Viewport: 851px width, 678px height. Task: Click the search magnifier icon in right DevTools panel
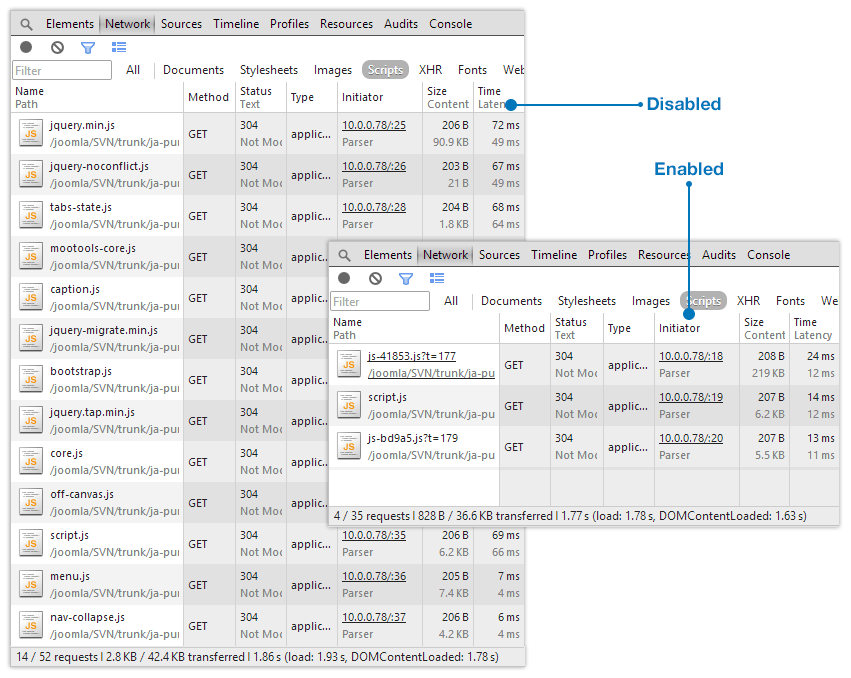tap(344, 256)
